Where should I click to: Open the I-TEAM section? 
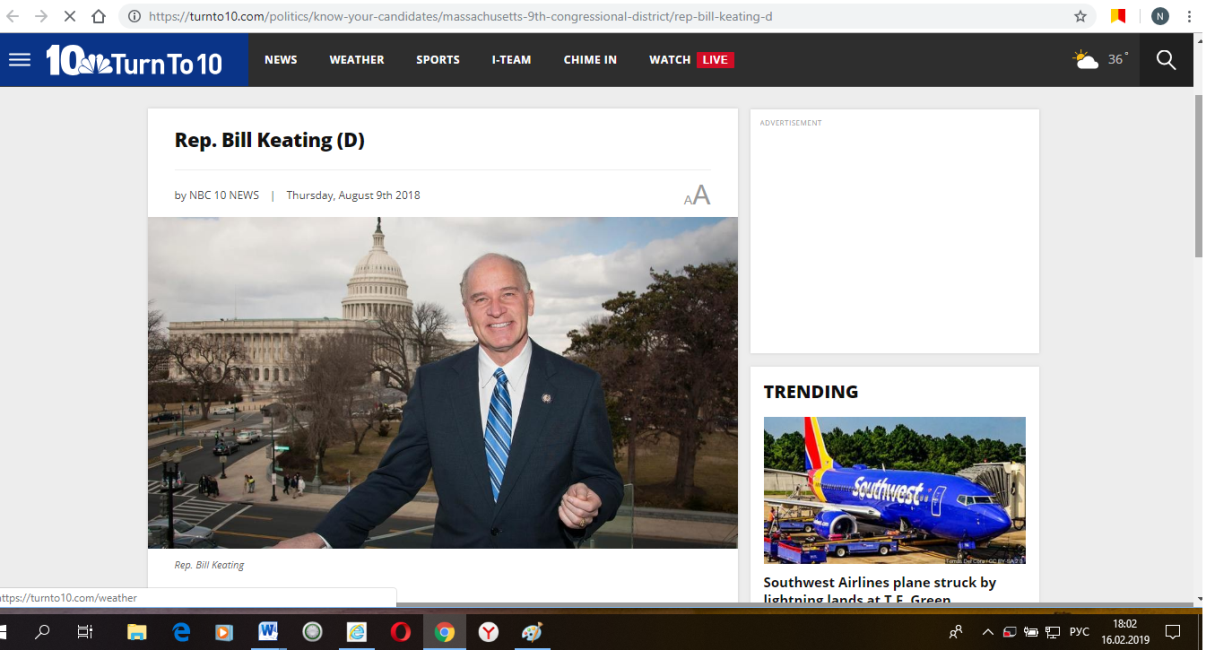pos(511,60)
